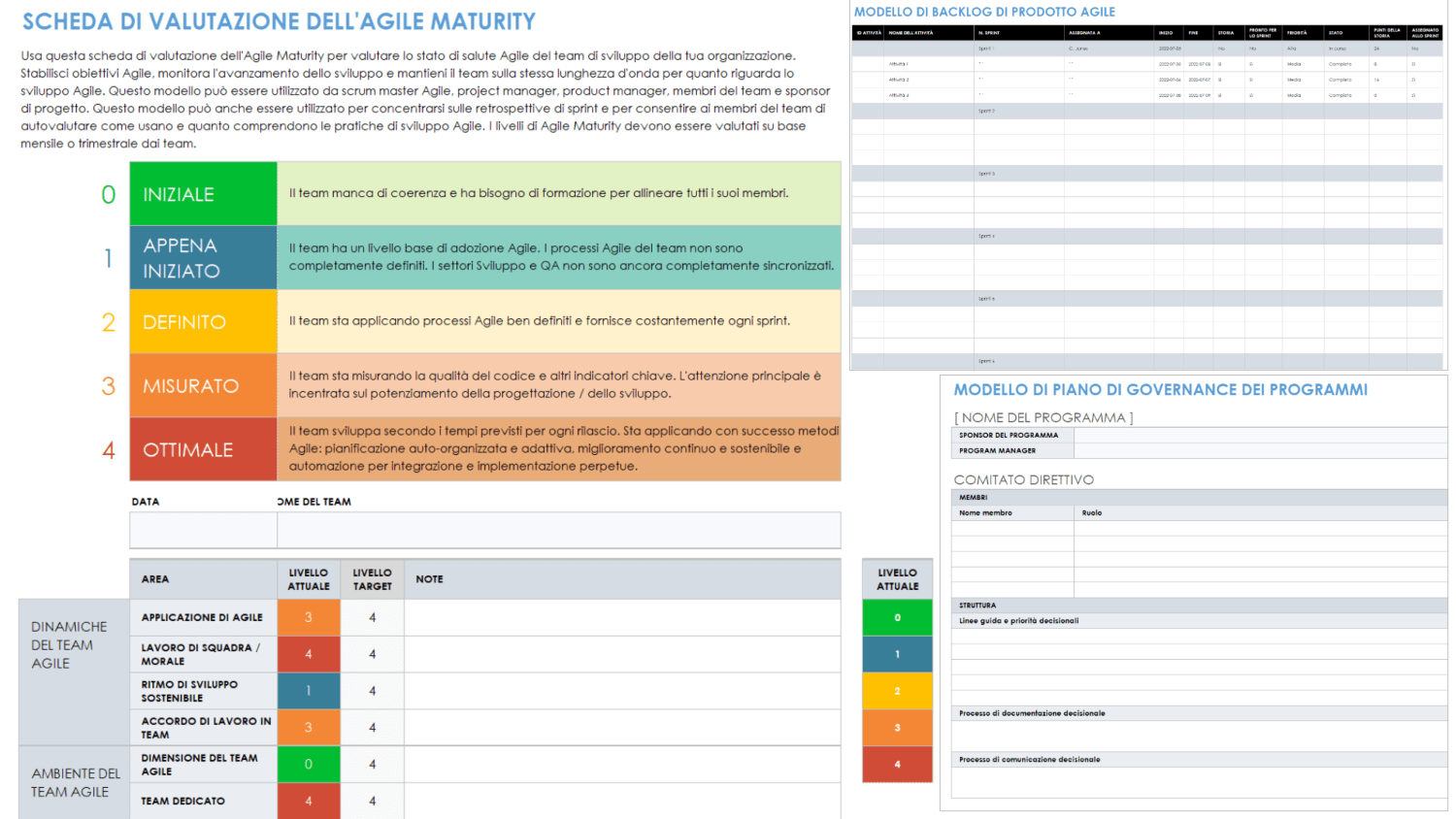Click the Sprint 1 row in backlog table
Viewport: 1456px width, 819px height.
1146,49
